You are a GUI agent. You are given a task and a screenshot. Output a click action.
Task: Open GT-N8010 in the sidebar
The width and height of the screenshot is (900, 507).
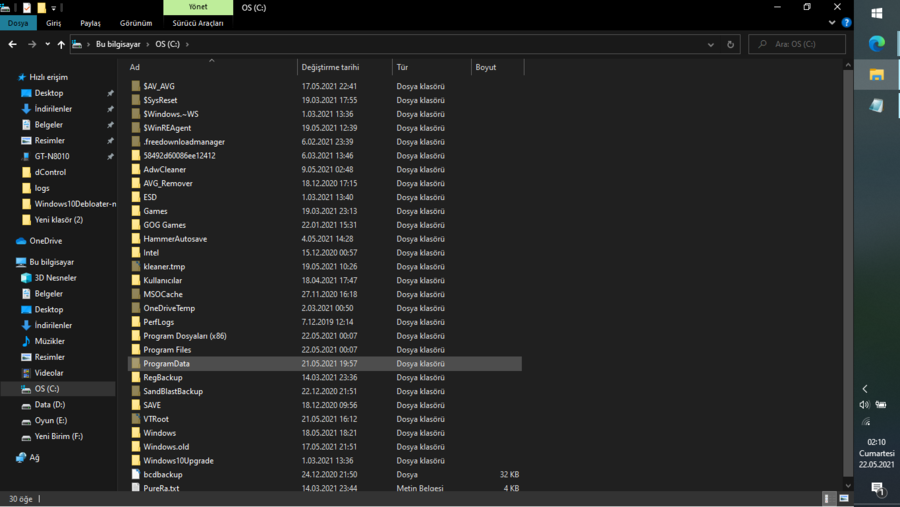coord(52,156)
